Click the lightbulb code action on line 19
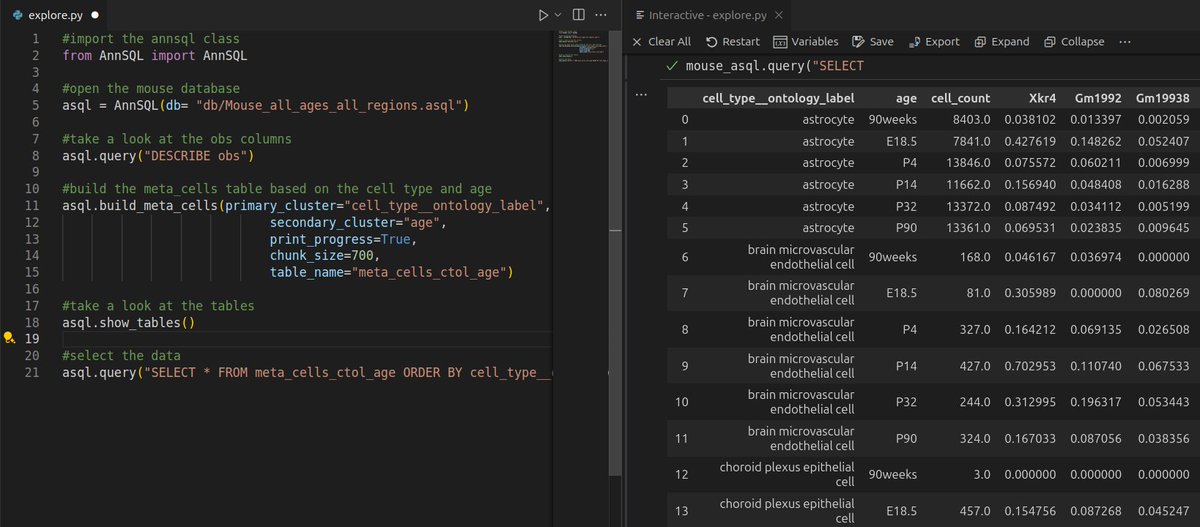The image size is (1200, 527). tap(9, 340)
